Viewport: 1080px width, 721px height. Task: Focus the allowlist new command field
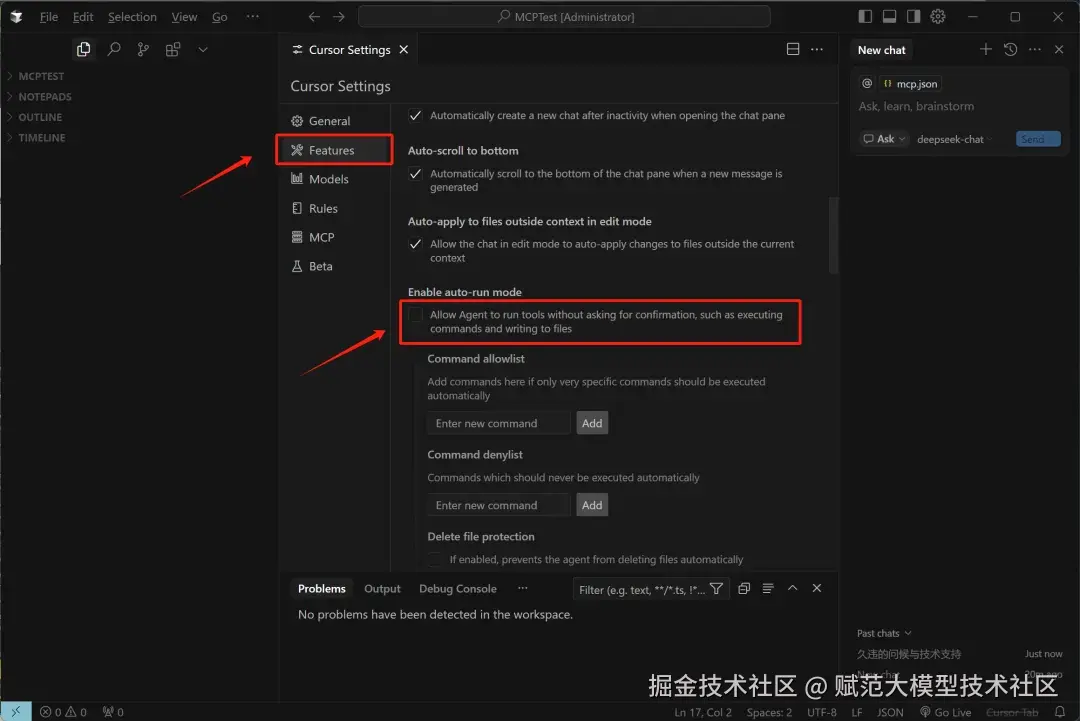499,423
